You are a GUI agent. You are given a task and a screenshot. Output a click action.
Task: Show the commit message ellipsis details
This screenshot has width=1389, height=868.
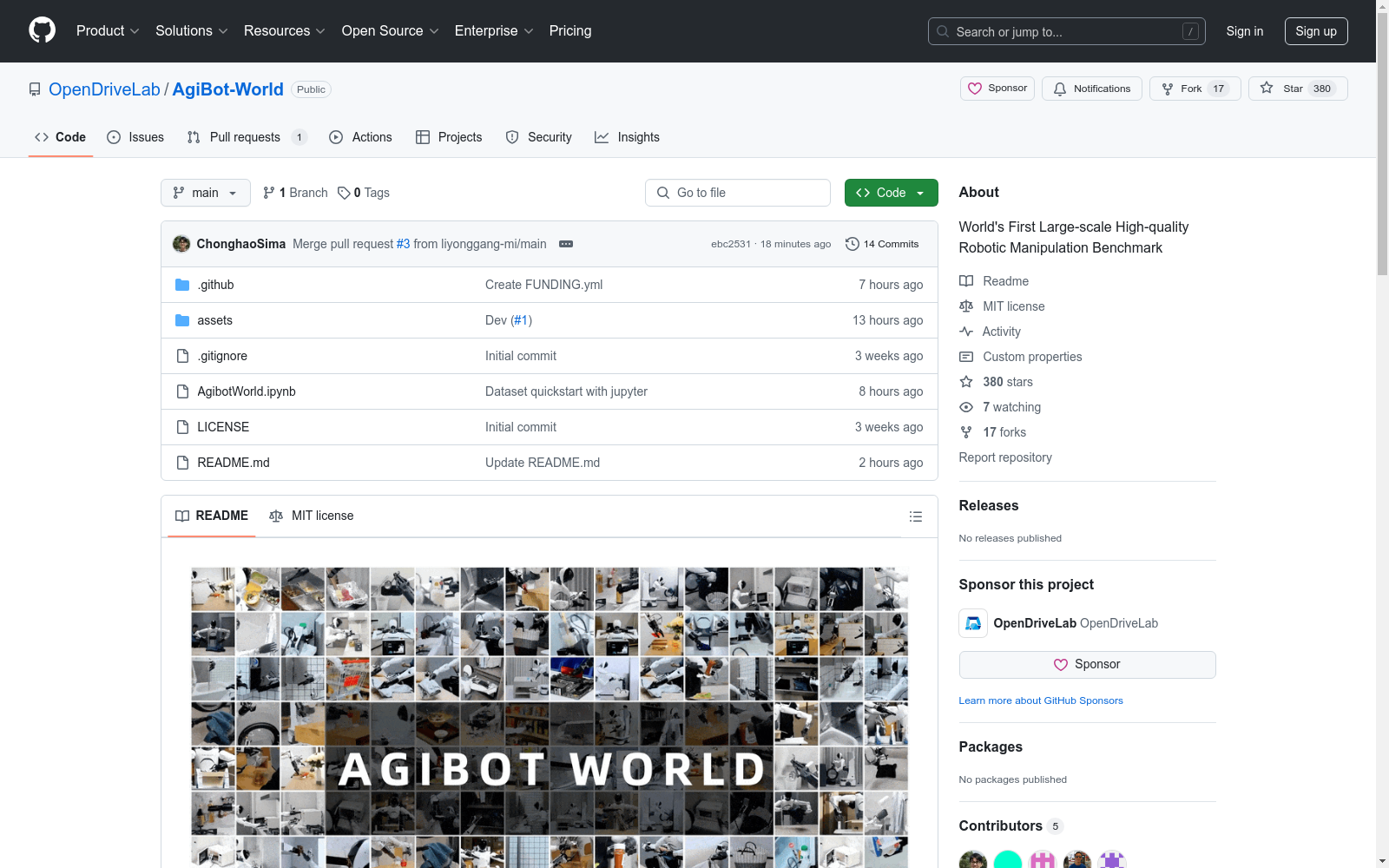566,244
